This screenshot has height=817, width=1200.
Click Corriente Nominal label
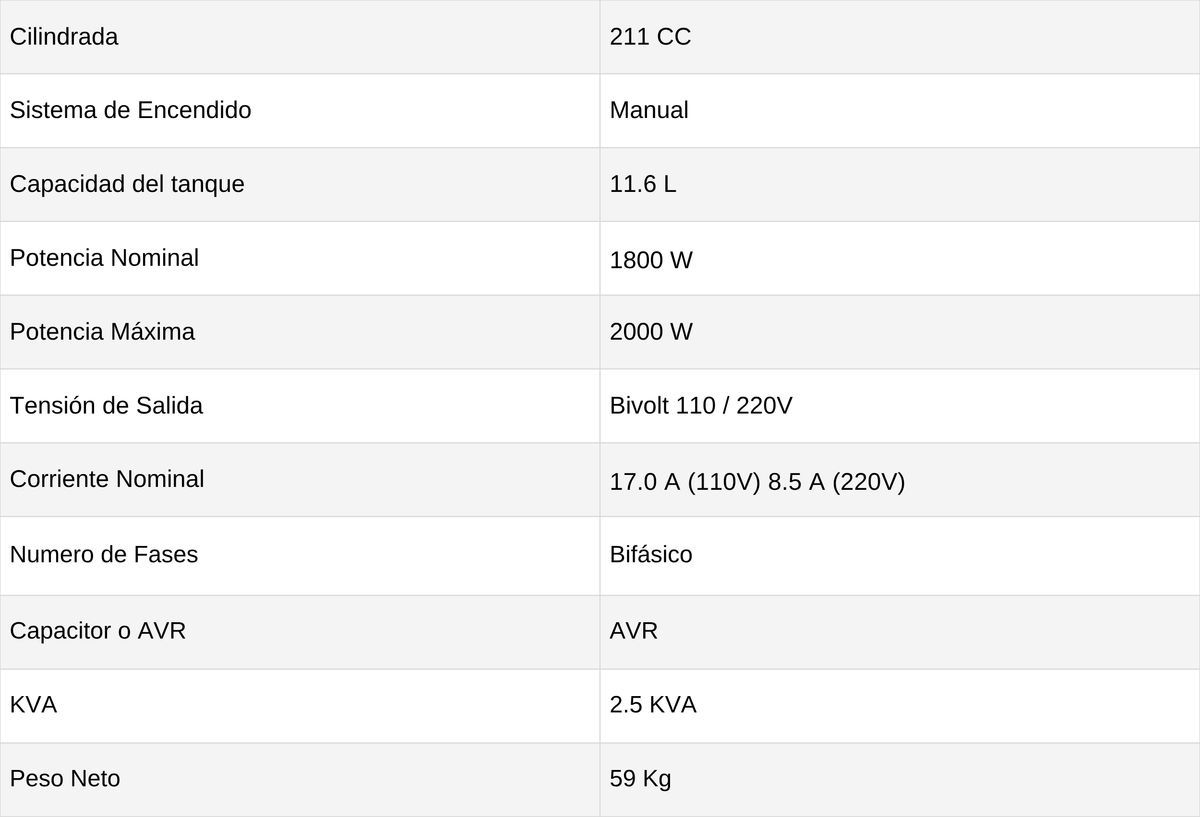[107, 479]
